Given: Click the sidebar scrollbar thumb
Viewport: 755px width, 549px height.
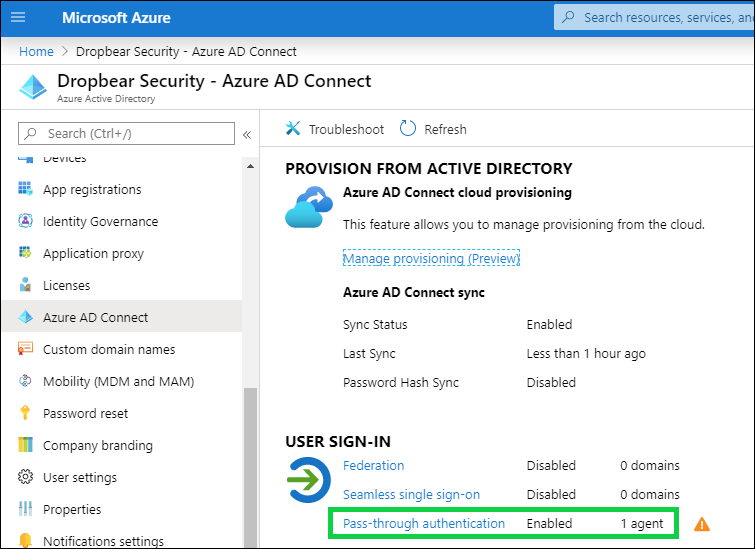Looking at the screenshot, I should pos(250,467).
